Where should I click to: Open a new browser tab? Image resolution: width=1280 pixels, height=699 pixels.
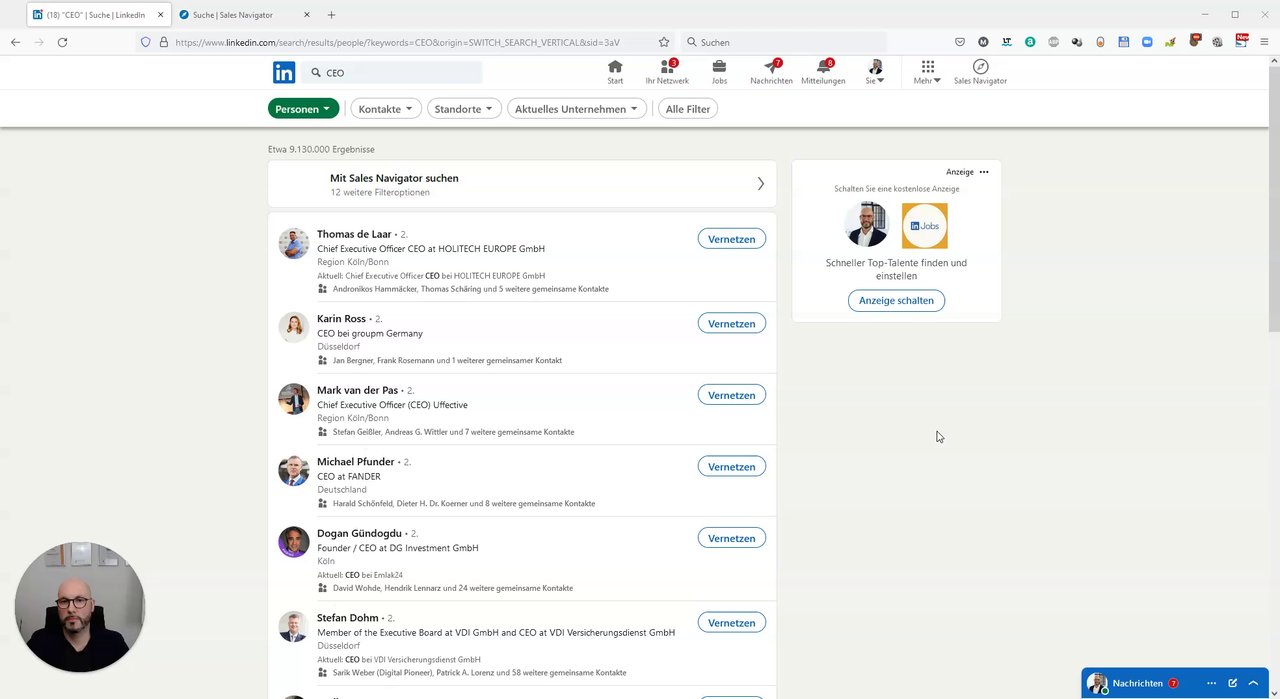pos(331,15)
